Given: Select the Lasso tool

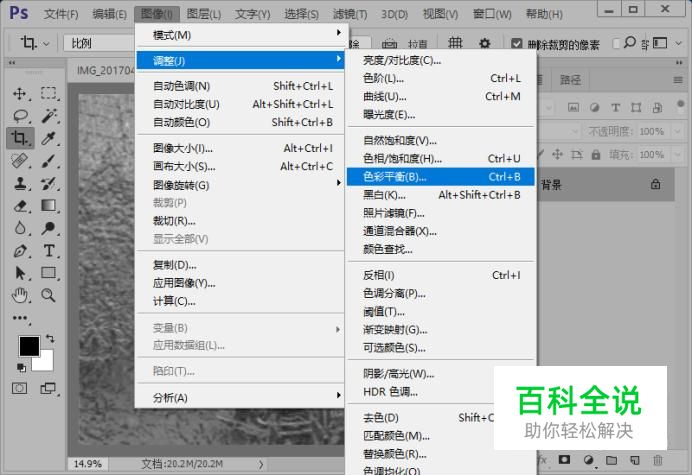Looking at the screenshot, I should click(20, 116).
